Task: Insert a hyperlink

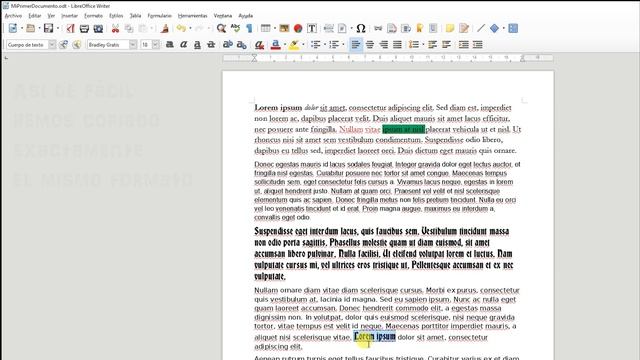Action: click(x=378, y=28)
